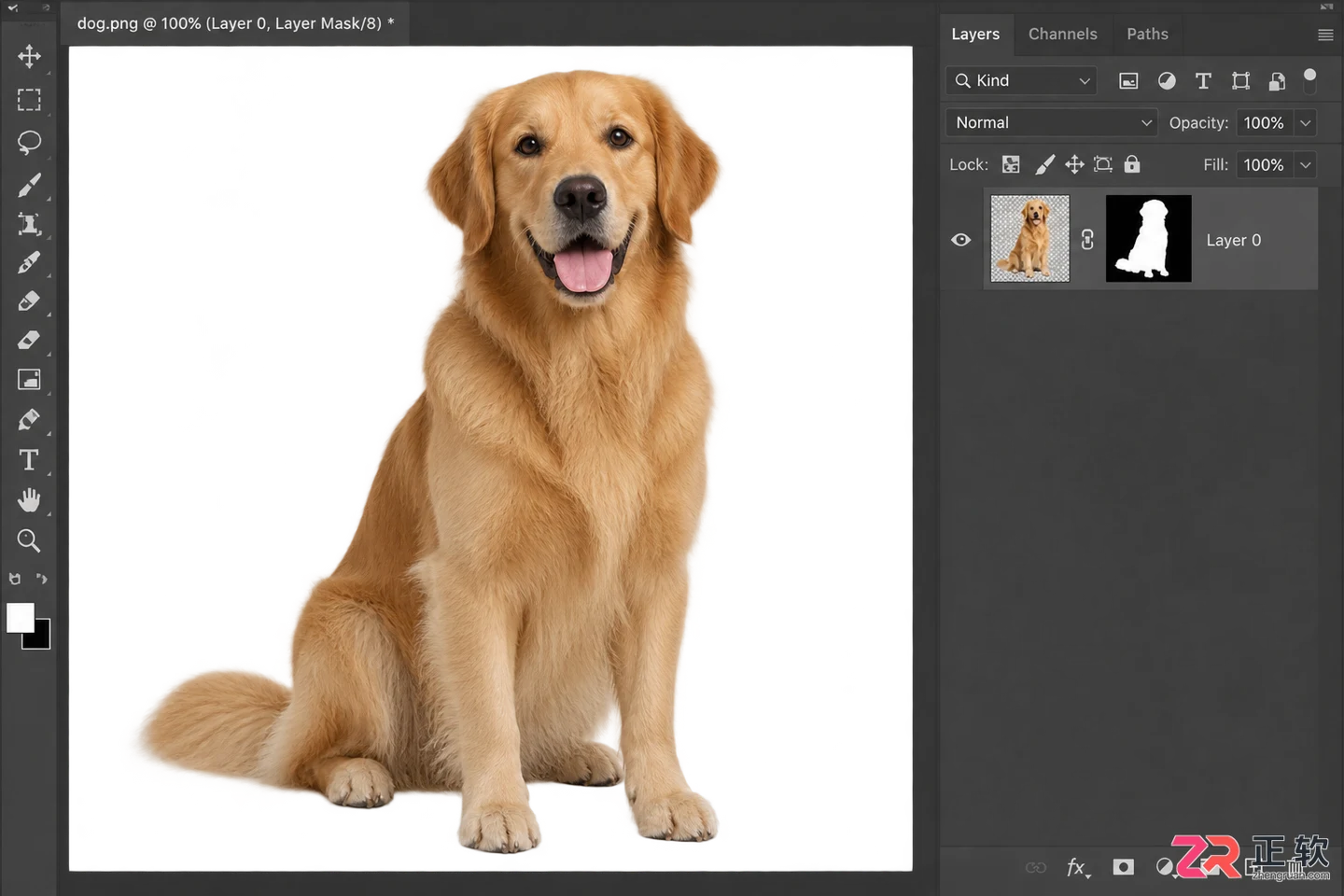Select the dog.png document tab
The height and width of the screenshot is (896, 1344).
pos(235,23)
